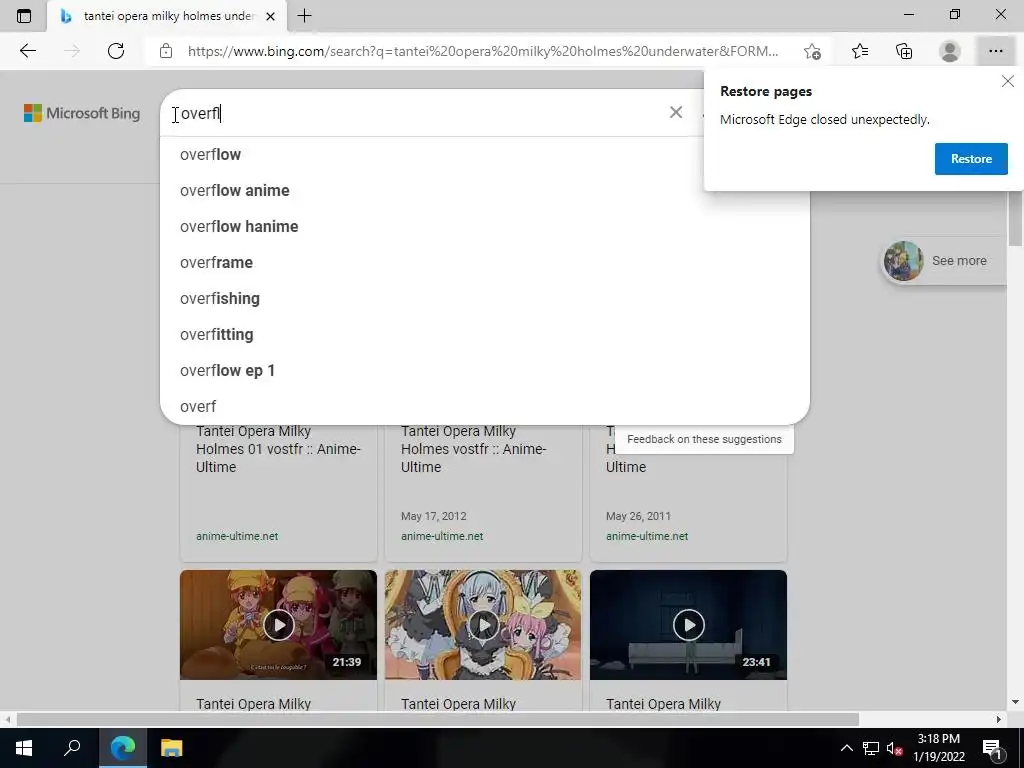
Task: Open the Windows Start menu
Action: (24, 748)
